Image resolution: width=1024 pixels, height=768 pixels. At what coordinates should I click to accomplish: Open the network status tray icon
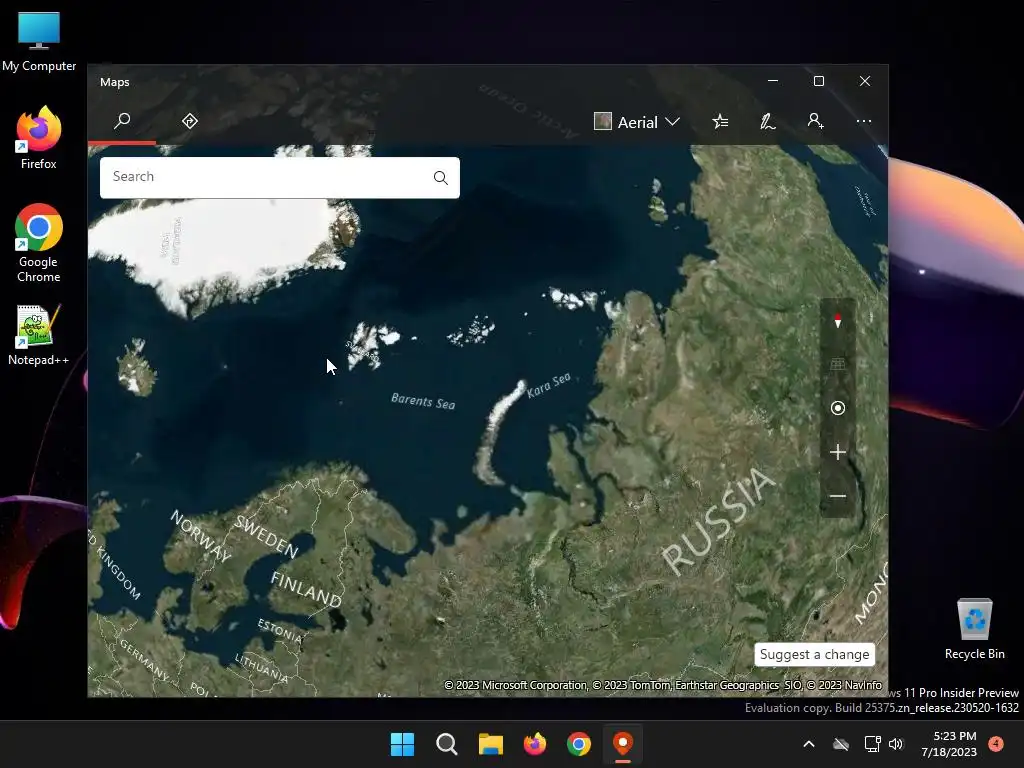click(872, 744)
